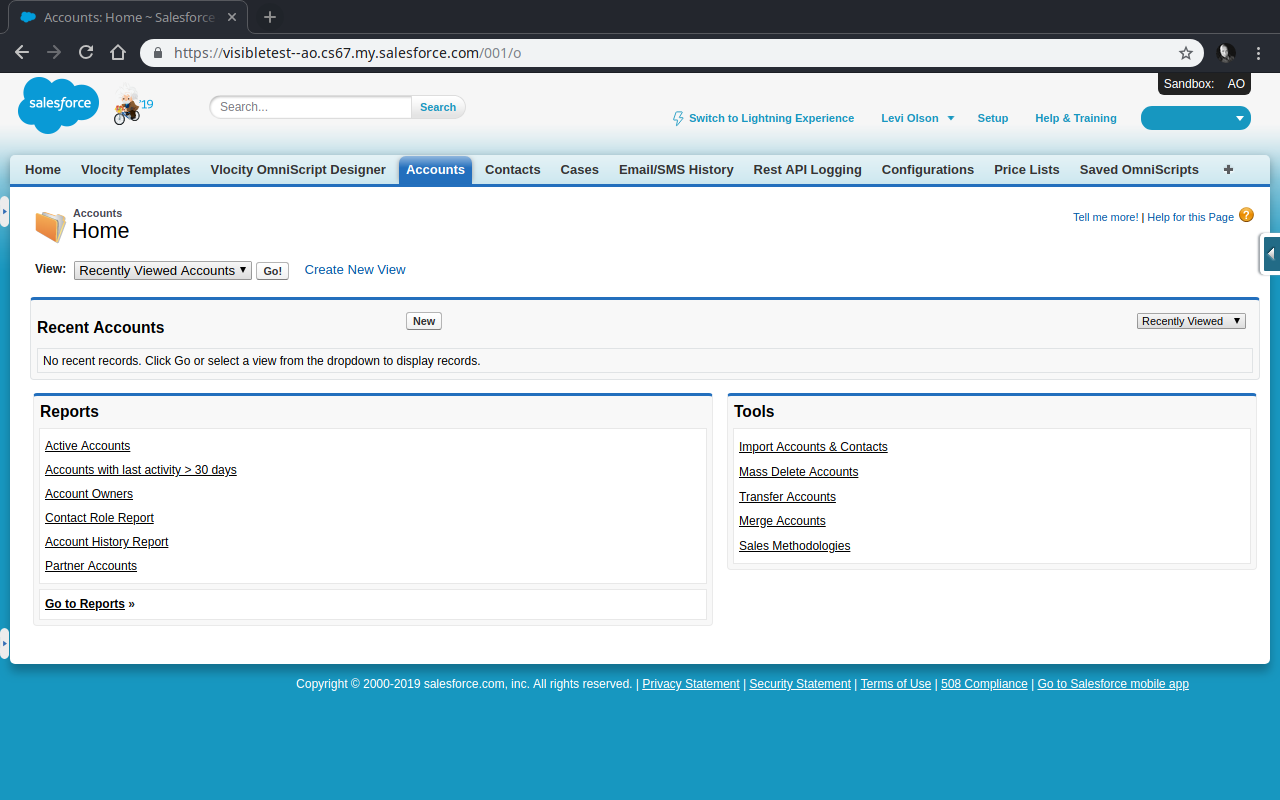Viewport: 1280px width, 800px height.
Task: Open the plus All Tabs icon
Action: [x=1228, y=170]
